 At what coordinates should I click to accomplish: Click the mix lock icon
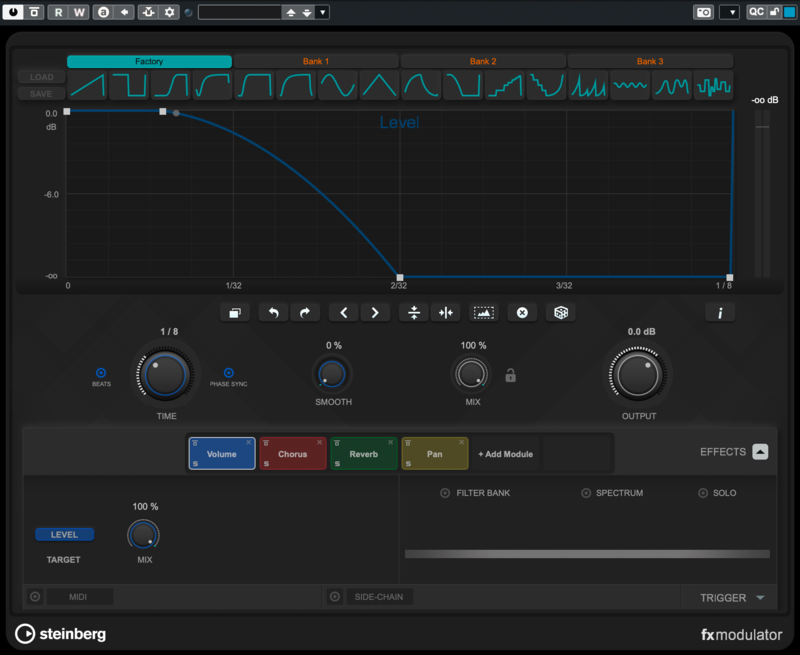[510, 376]
